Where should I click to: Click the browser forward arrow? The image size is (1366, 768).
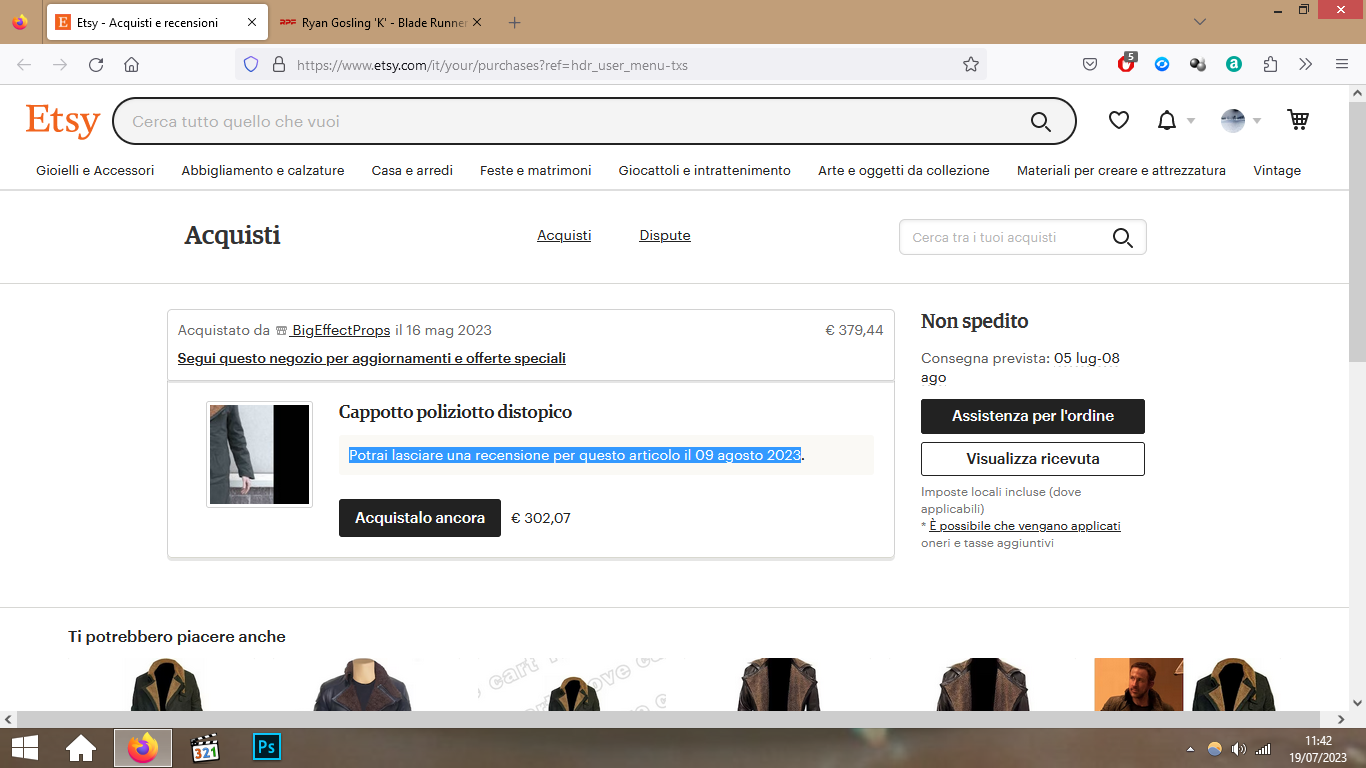point(60,65)
